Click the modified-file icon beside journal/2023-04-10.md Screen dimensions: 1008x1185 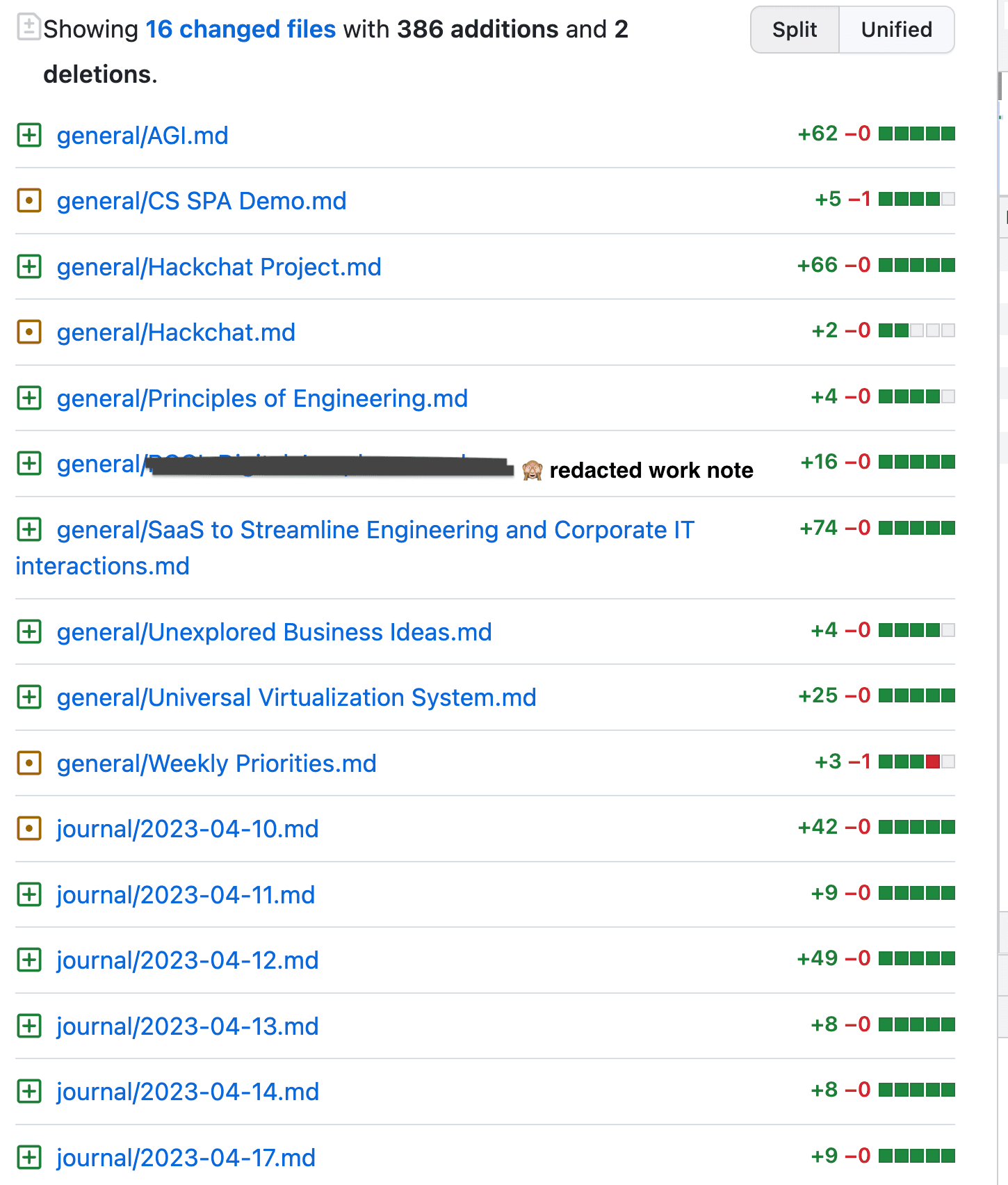point(29,829)
